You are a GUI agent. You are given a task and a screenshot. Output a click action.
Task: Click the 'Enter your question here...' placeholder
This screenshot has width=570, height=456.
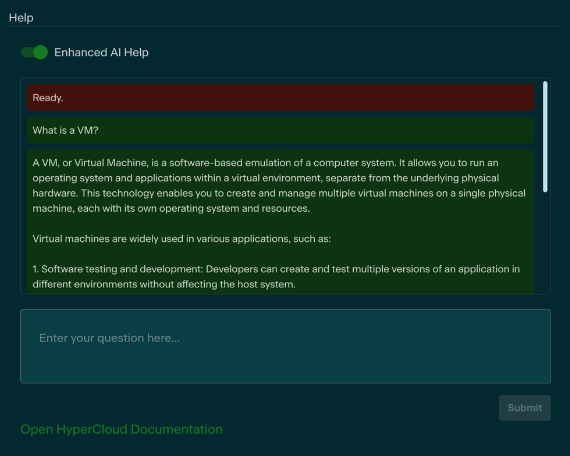point(109,338)
